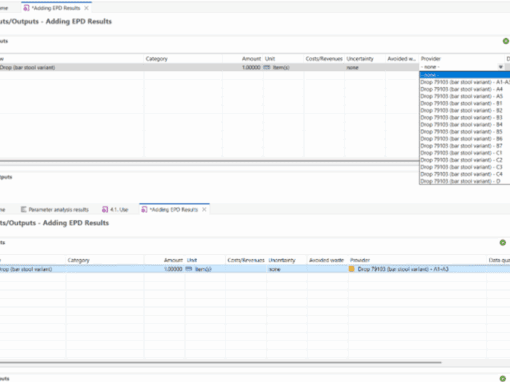Click the lower Amount column header
Screen dimensions: 510x382
(x=164, y=260)
